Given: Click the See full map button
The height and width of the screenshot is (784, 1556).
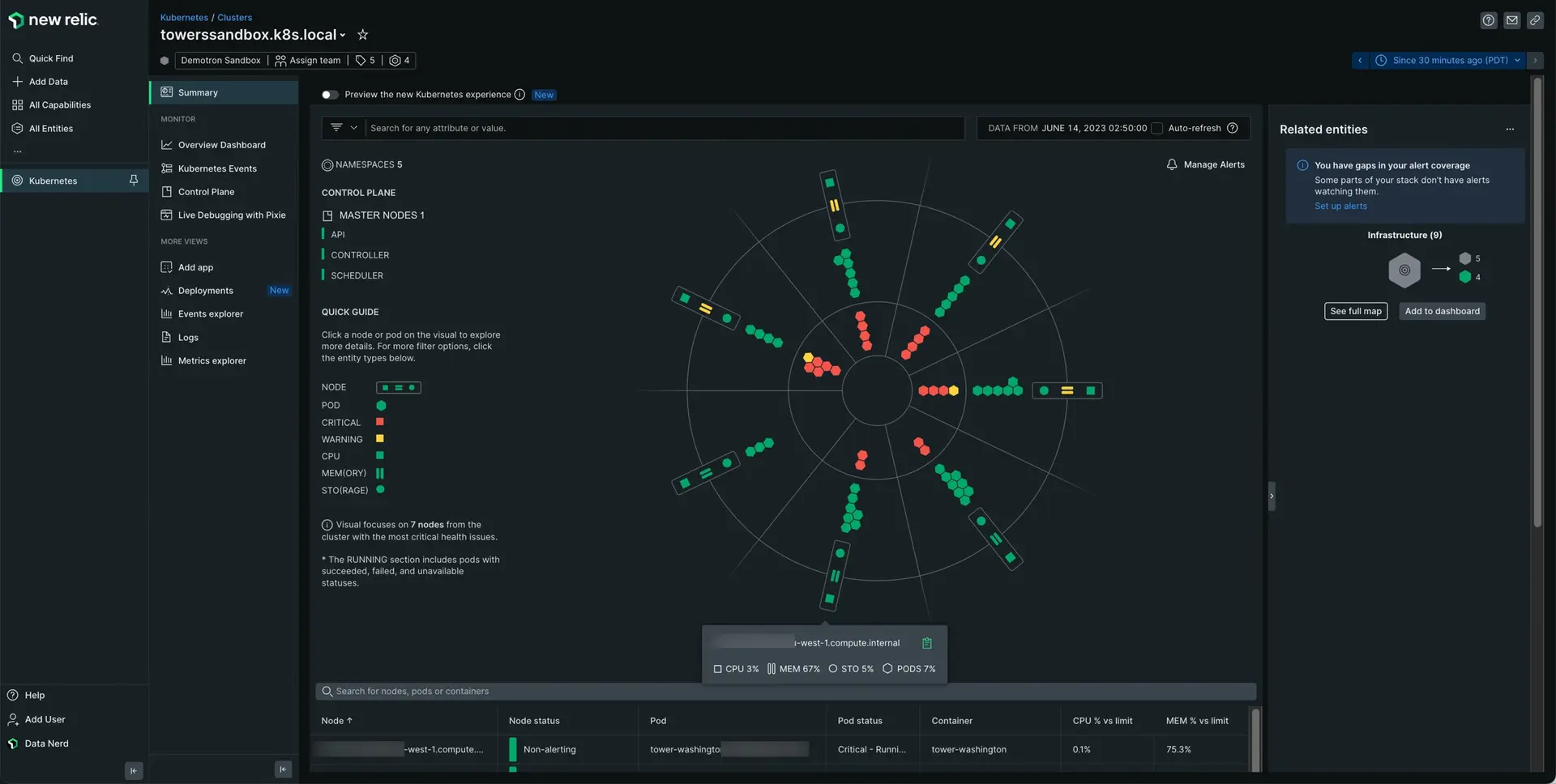Looking at the screenshot, I should click(x=1356, y=312).
